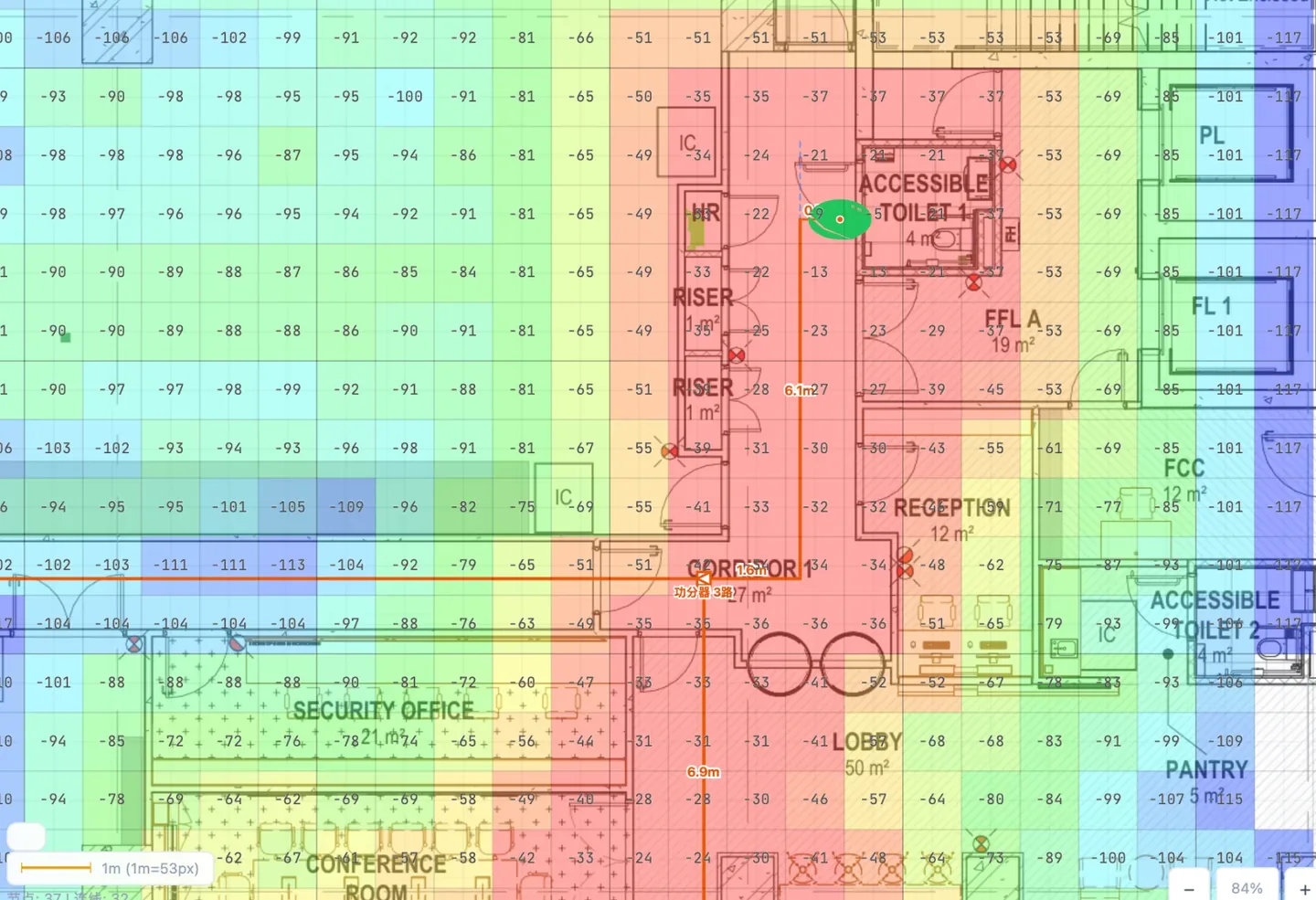Click the CONFERENCE ROOM label
Viewport: 1316px width, 900px height.
[x=376, y=876]
